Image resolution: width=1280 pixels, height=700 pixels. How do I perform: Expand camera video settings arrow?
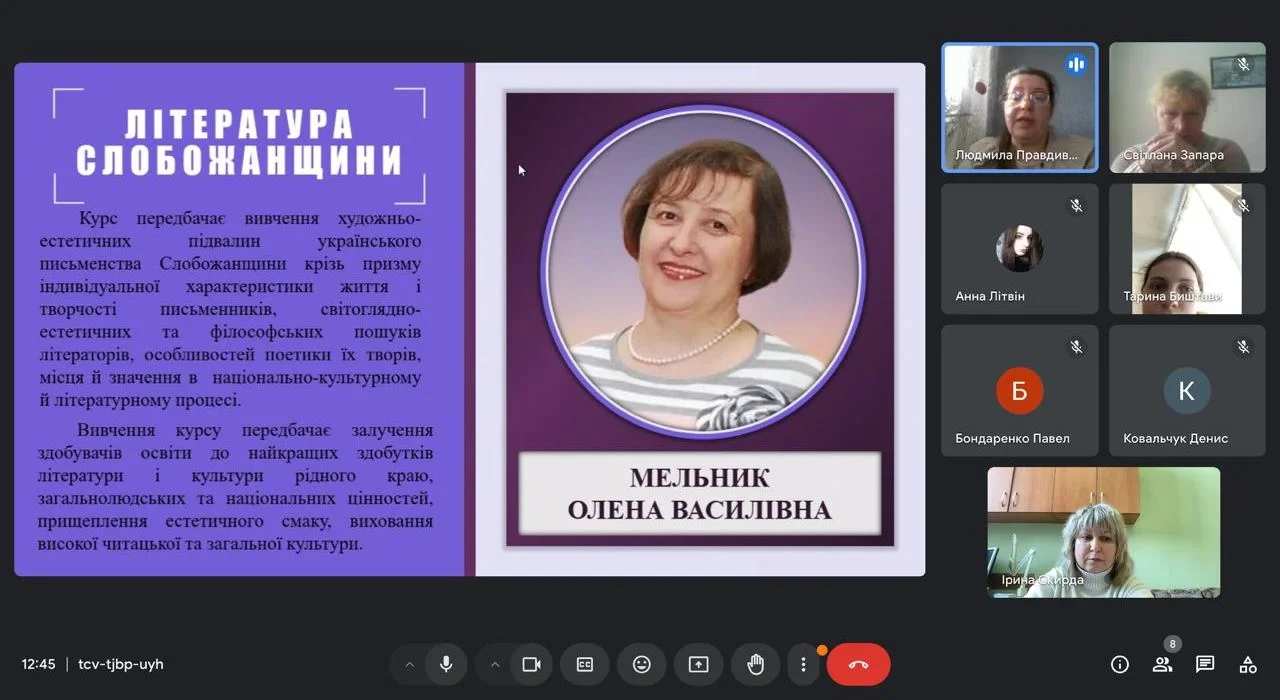point(494,664)
